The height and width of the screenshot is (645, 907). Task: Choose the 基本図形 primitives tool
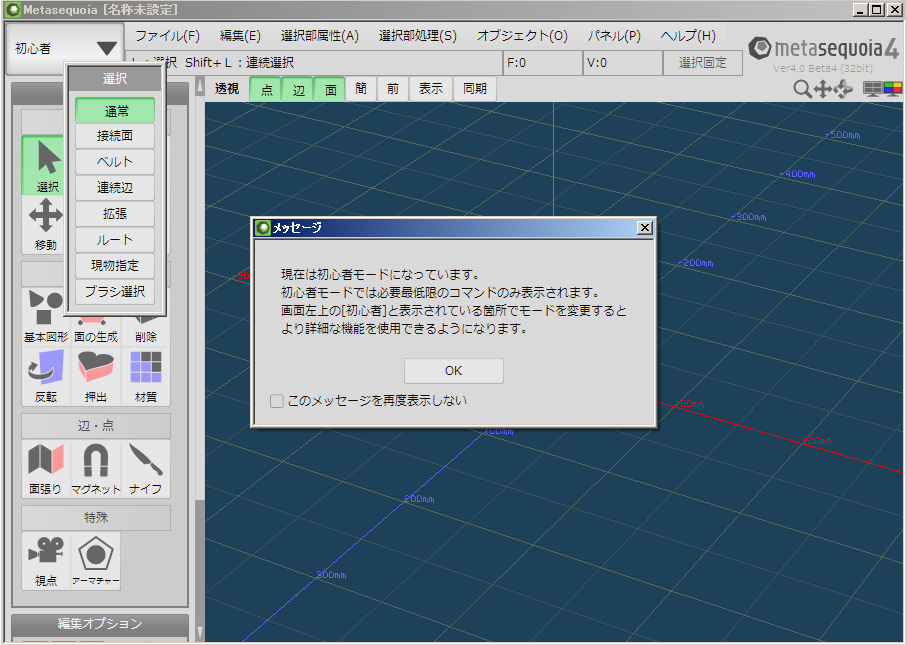(x=46, y=316)
